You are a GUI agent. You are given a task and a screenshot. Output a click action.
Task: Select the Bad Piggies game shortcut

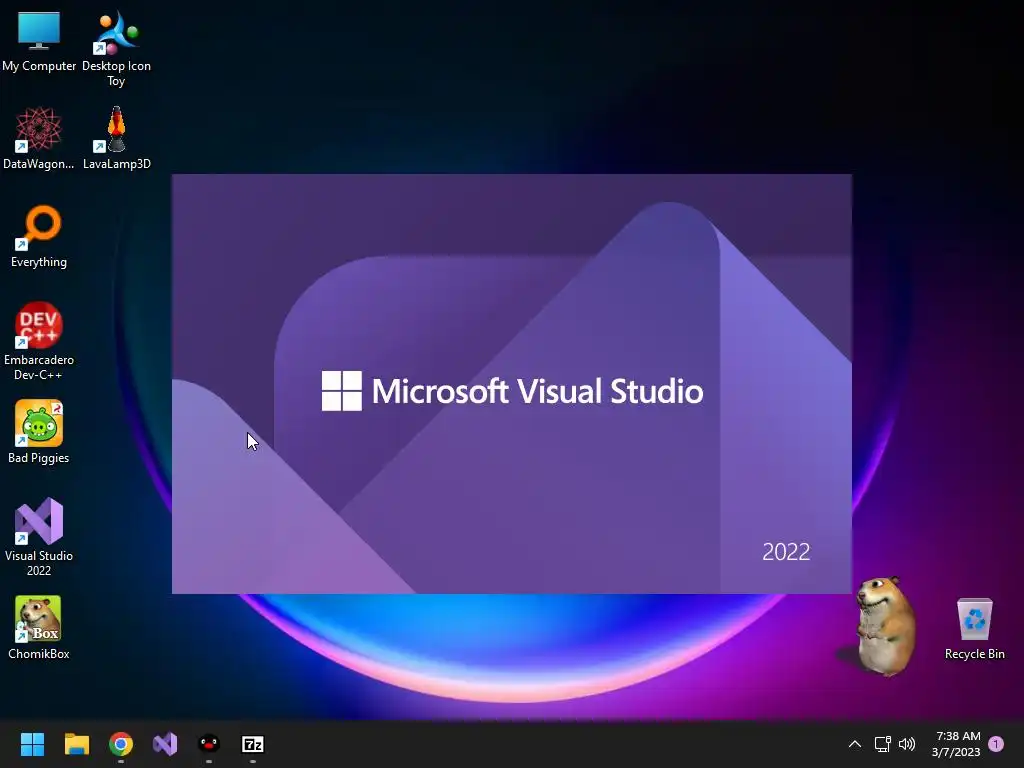(39, 432)
